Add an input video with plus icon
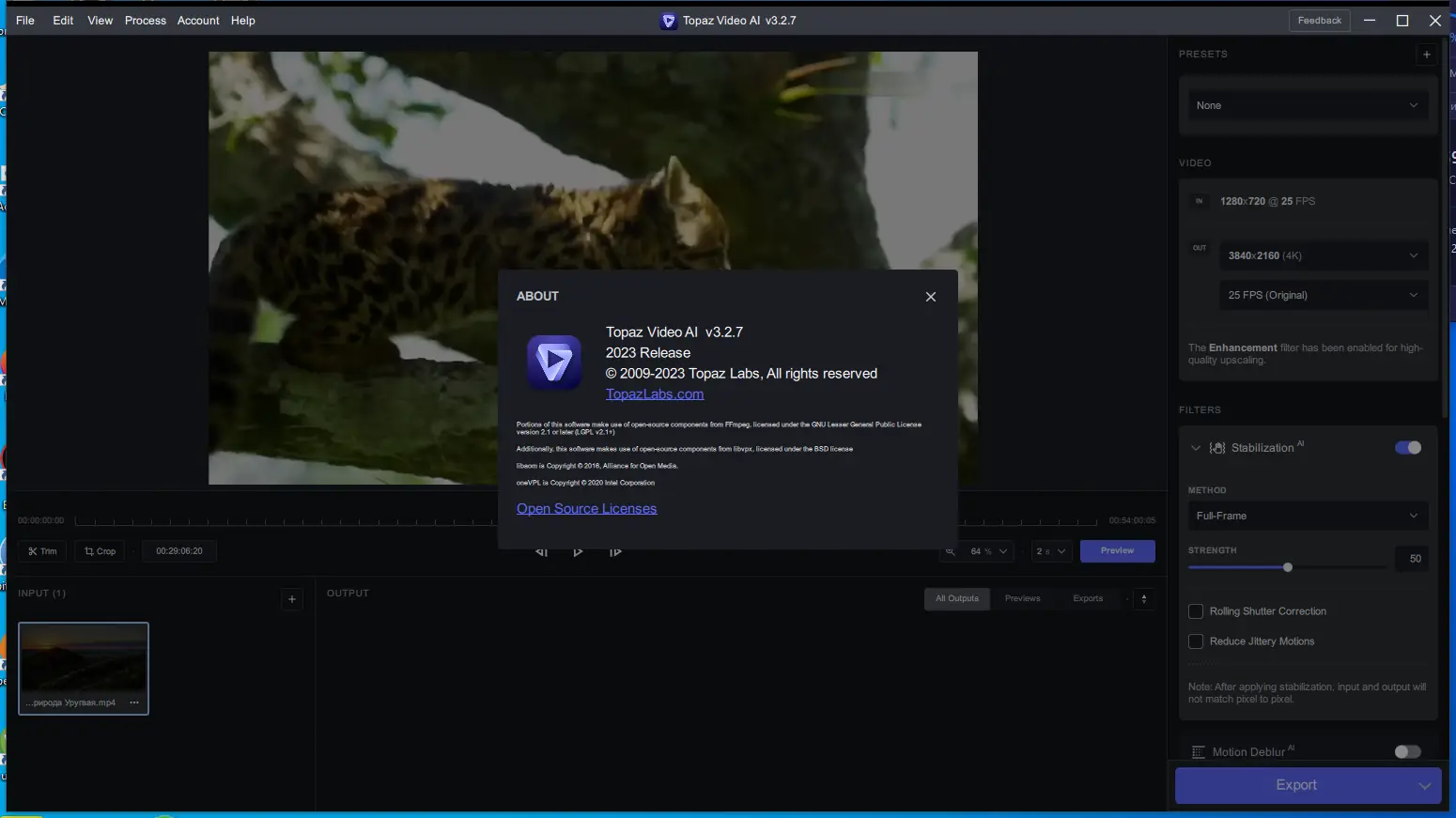 pos(292,599)
